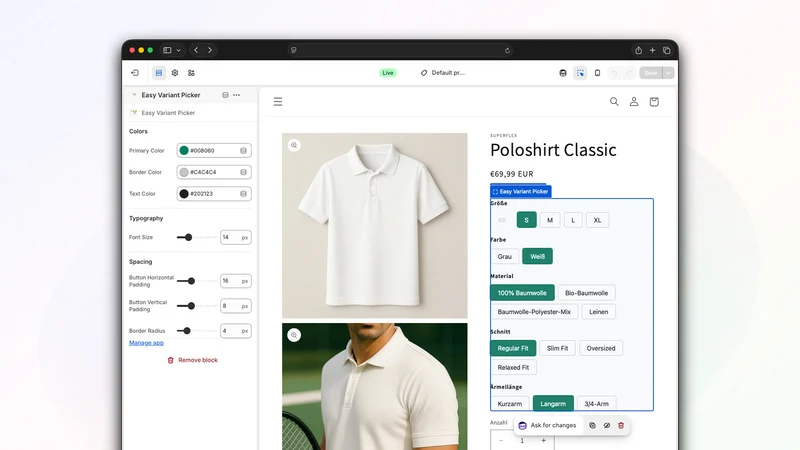
Task: Click browser back arrow
Action: coord(196,50)
